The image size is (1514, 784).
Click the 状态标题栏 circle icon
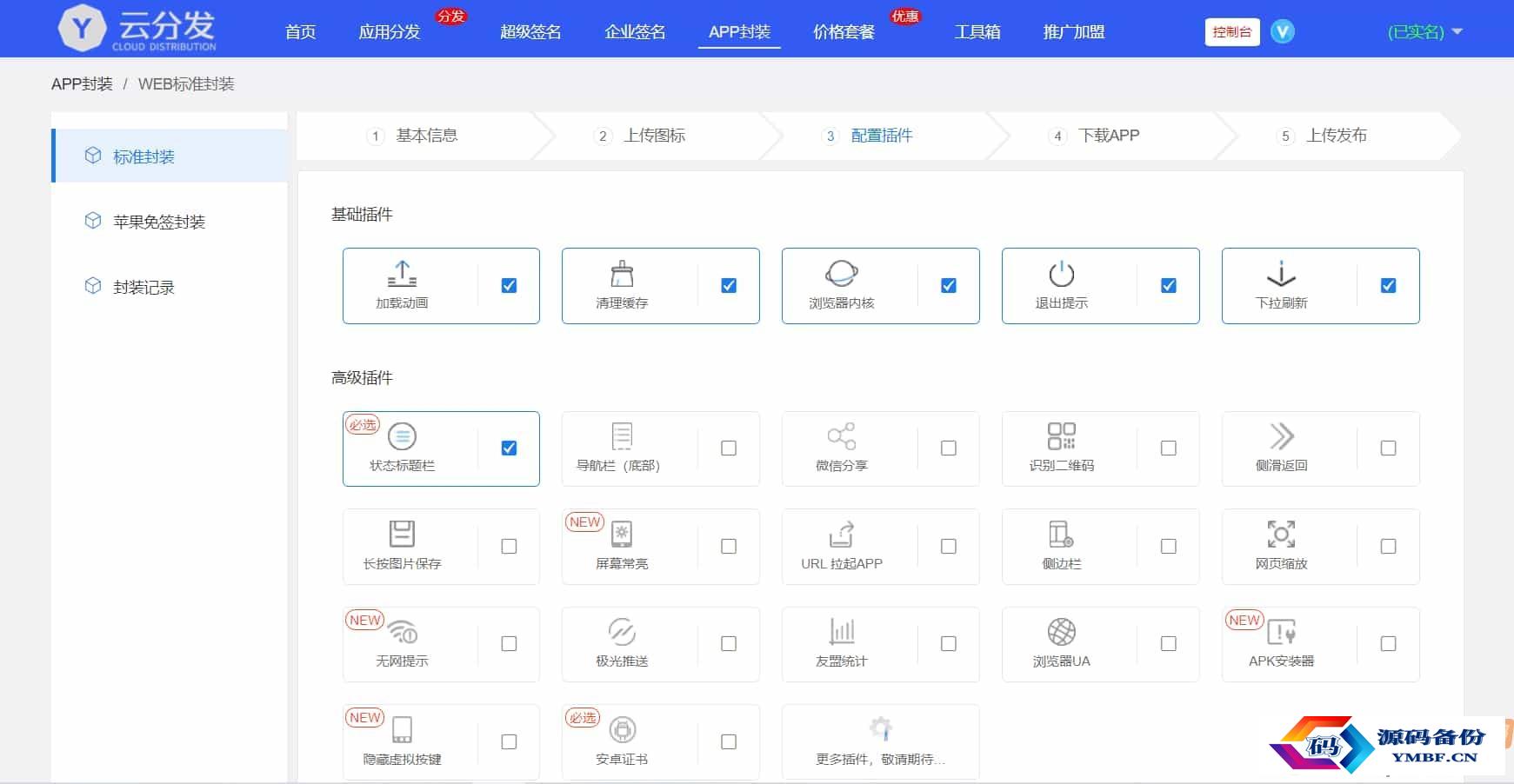(x=402, y=436)
